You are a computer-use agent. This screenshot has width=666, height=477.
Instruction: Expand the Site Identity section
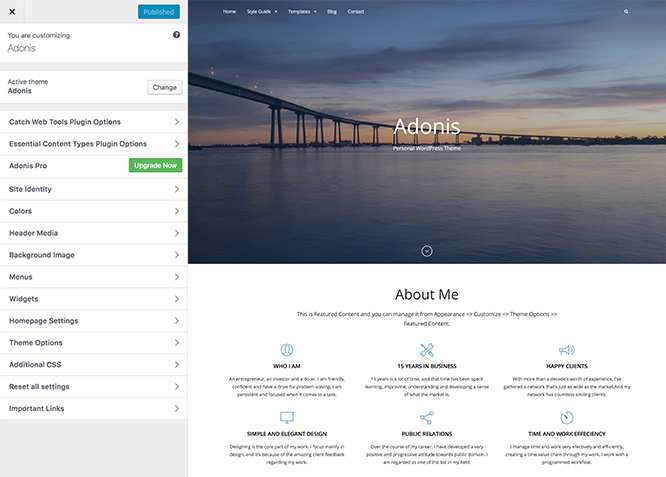point(93,189)
